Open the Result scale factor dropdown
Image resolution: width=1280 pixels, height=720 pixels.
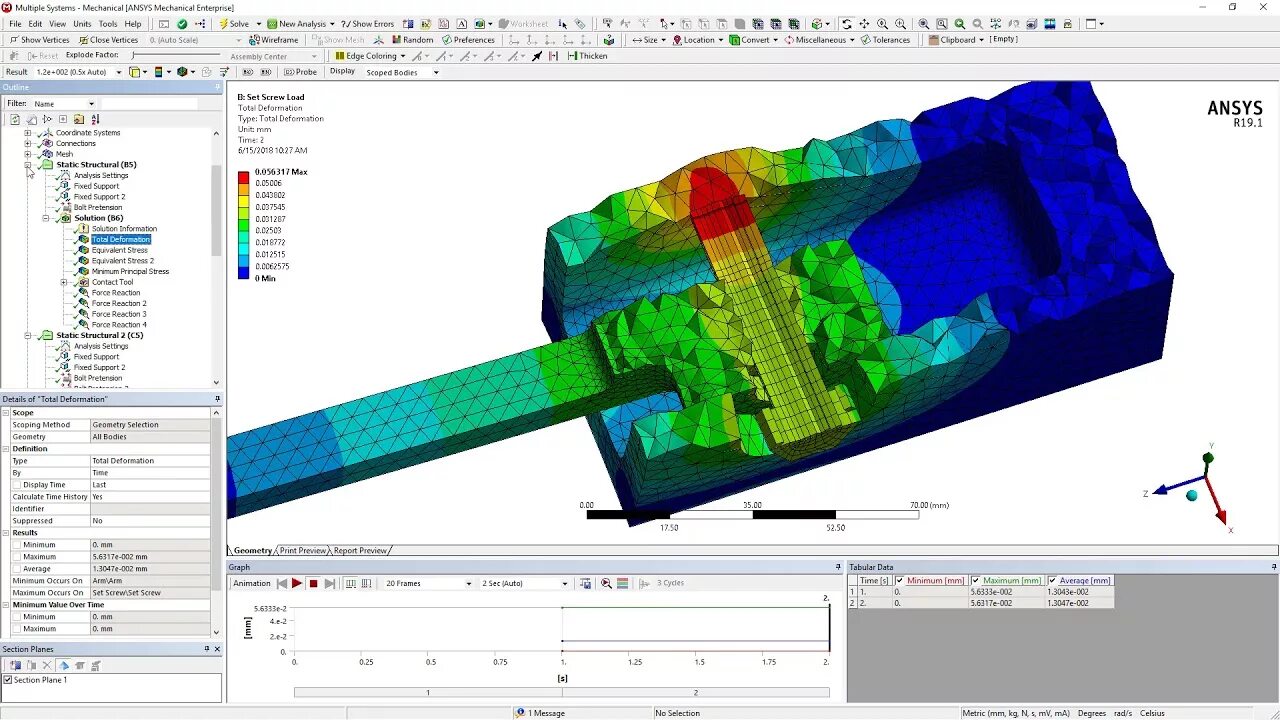(x=119, y=72)
